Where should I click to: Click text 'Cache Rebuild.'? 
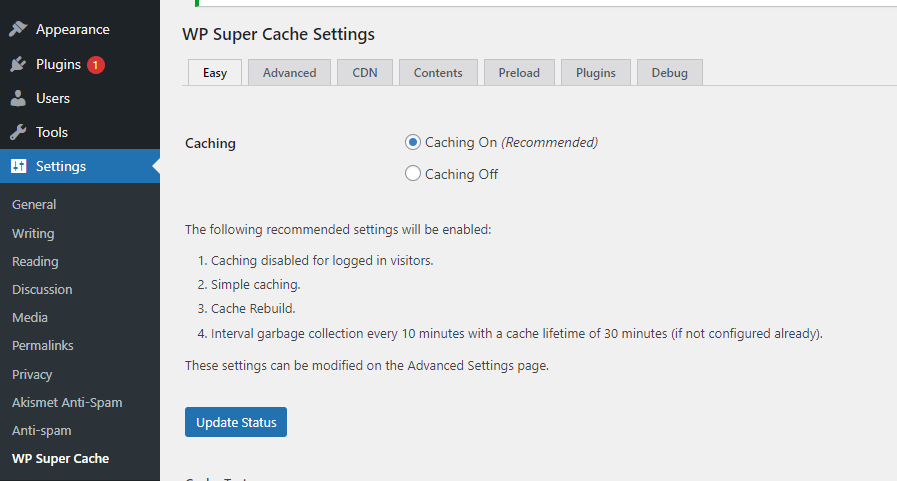[x=253, y=309]
